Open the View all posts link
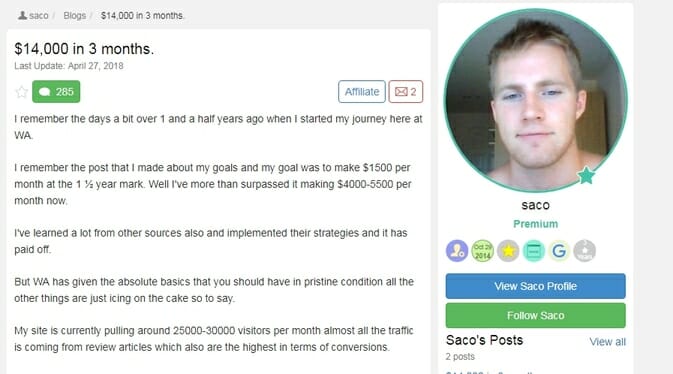The width and height of the screenshot is (673, 374). point(607,342)
